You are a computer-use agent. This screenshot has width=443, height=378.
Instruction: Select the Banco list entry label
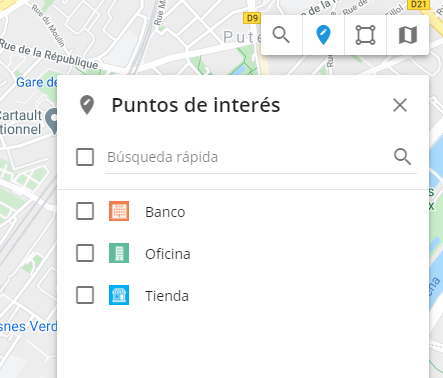(165, 212)
